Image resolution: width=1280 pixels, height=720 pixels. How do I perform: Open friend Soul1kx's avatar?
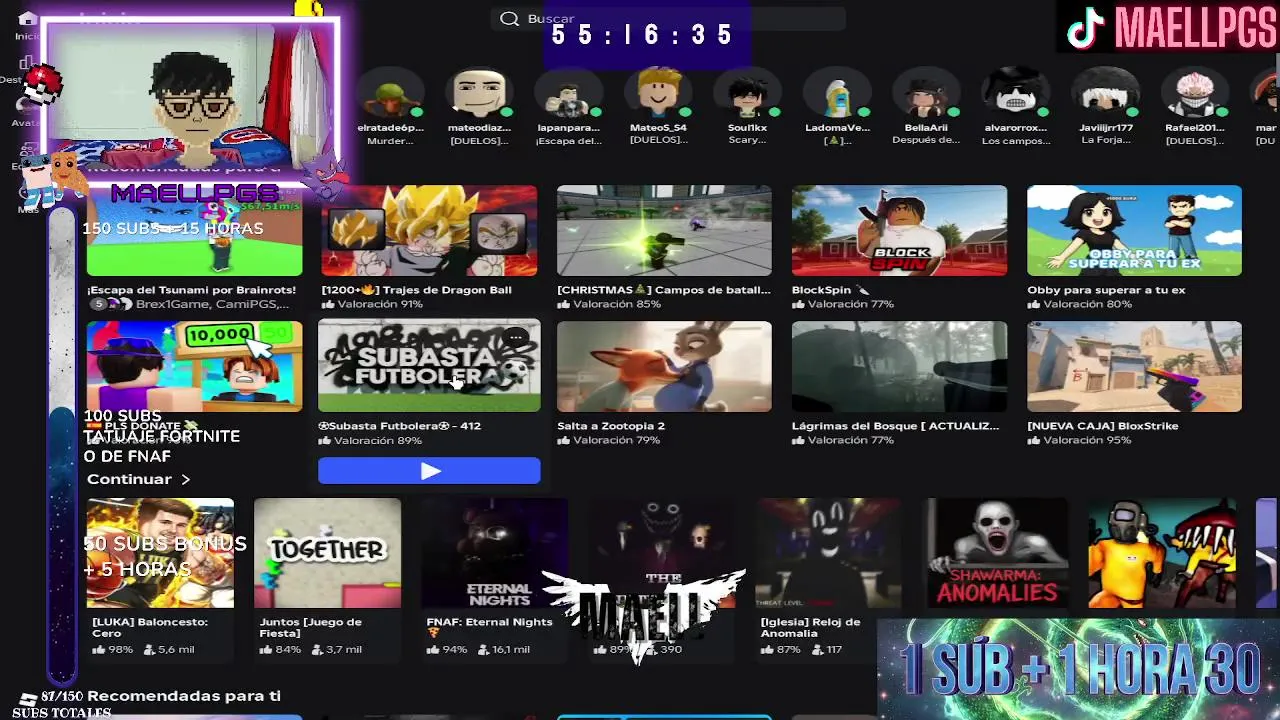[x=747, y=95]
